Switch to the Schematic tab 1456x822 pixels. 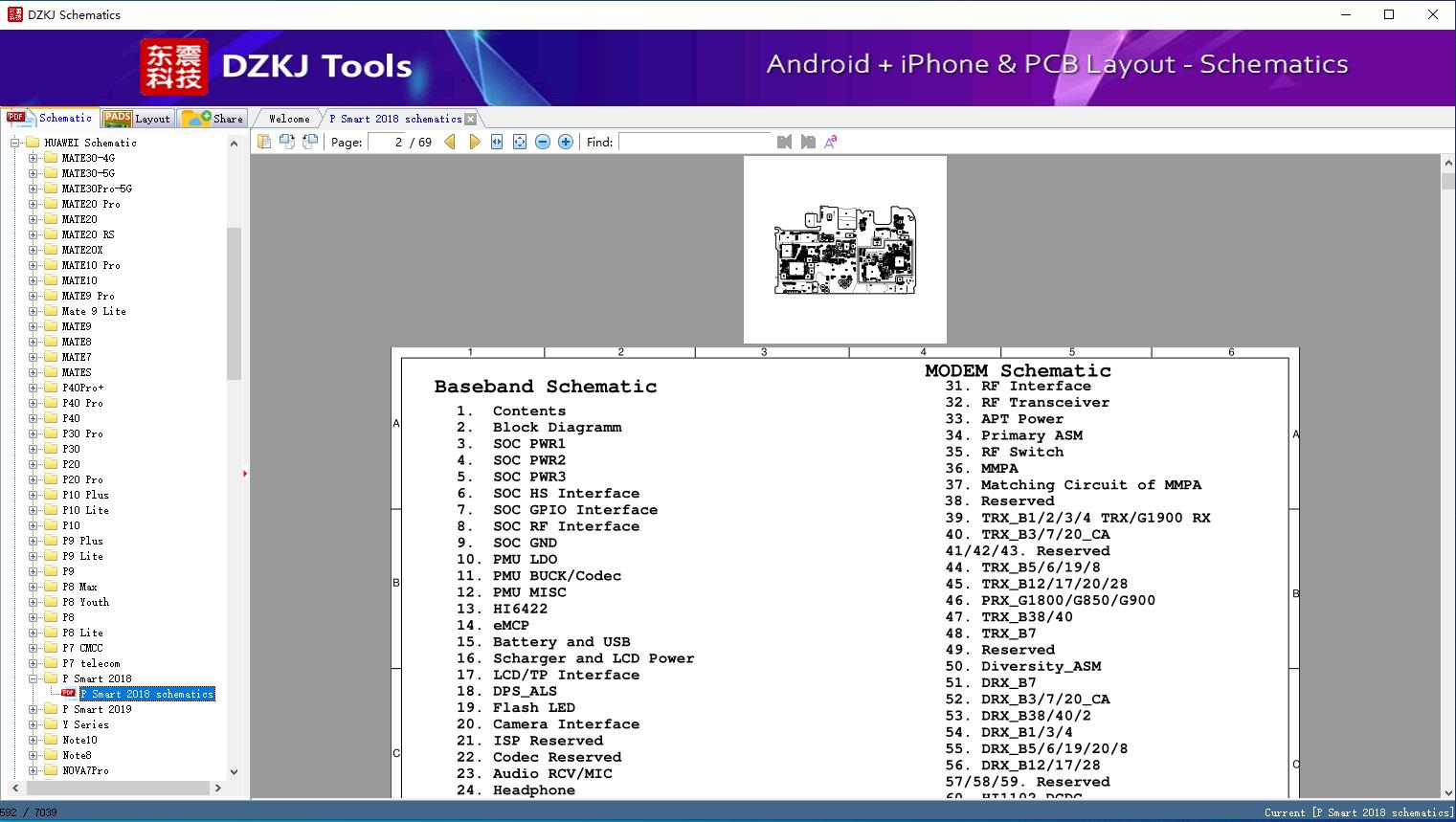coord(50,118)
